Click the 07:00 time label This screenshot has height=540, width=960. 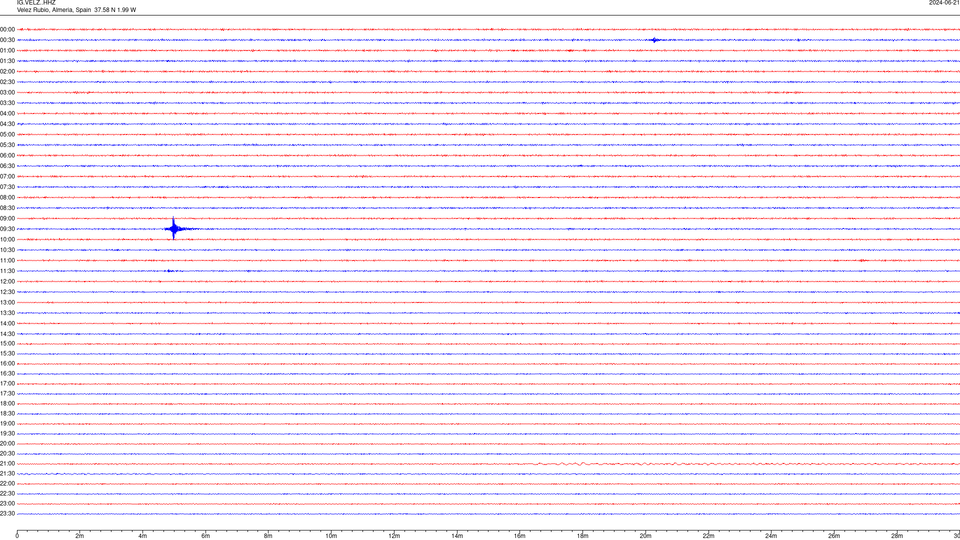[7, 177]
